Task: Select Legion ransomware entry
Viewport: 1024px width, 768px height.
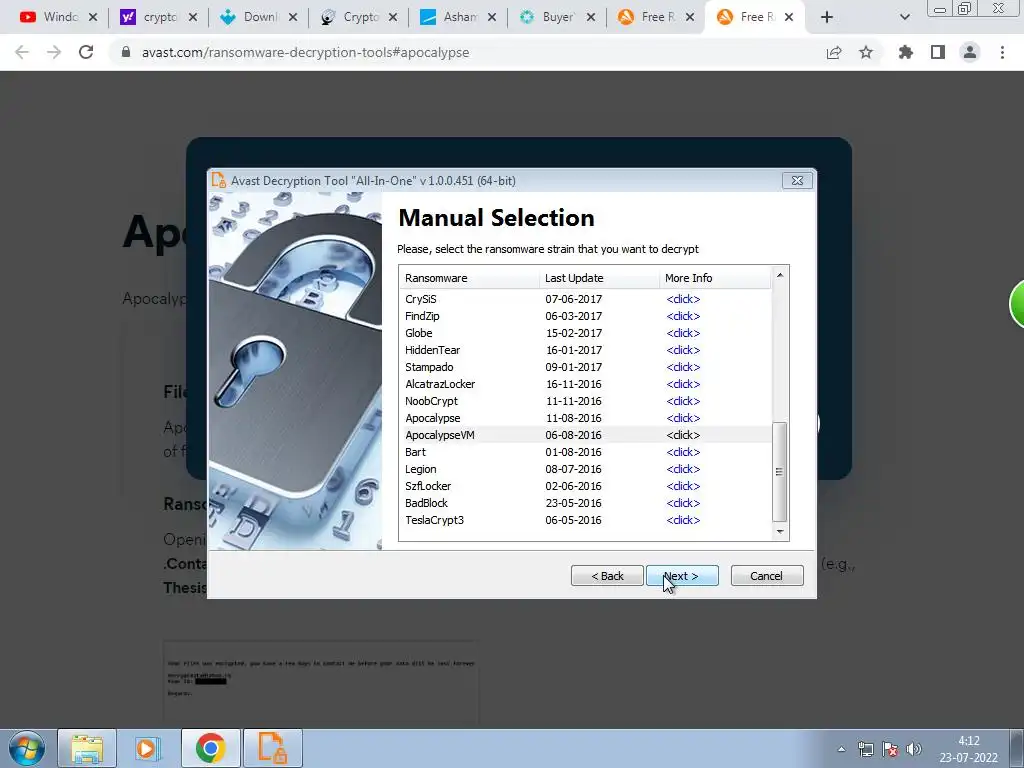Action: [585, 469]
